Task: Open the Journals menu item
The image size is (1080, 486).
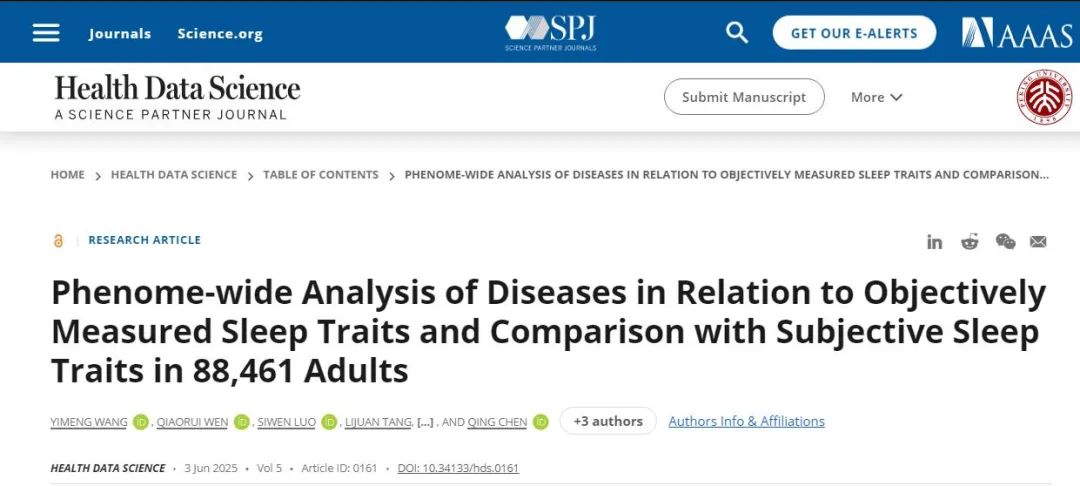Action: pyautogui.click(x=120, y=34)
